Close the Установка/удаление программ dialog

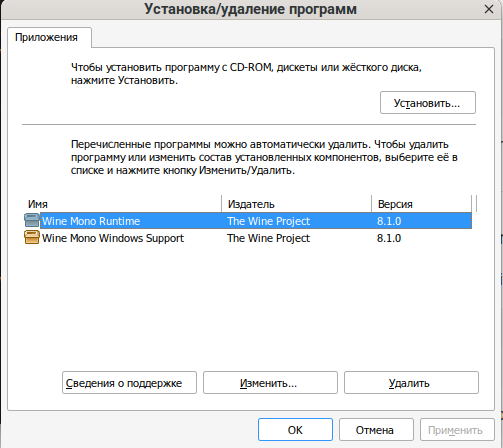point(489,9)
